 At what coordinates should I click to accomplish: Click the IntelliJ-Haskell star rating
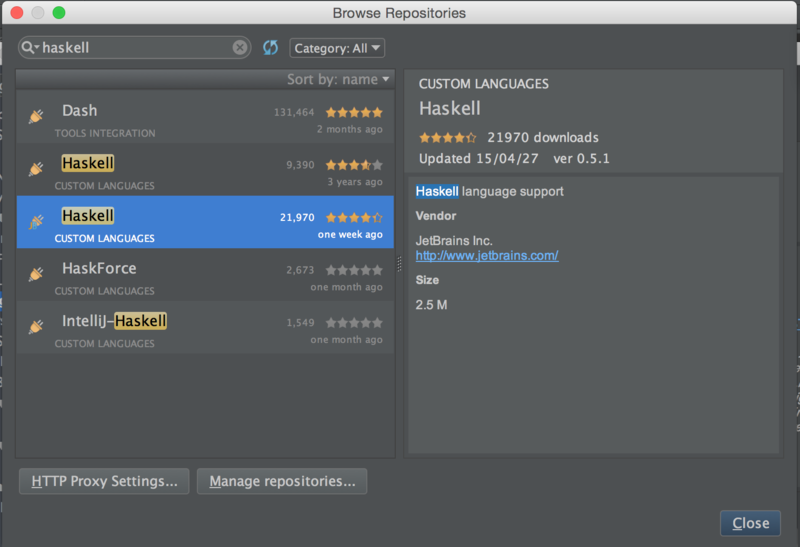click(354, 322)
